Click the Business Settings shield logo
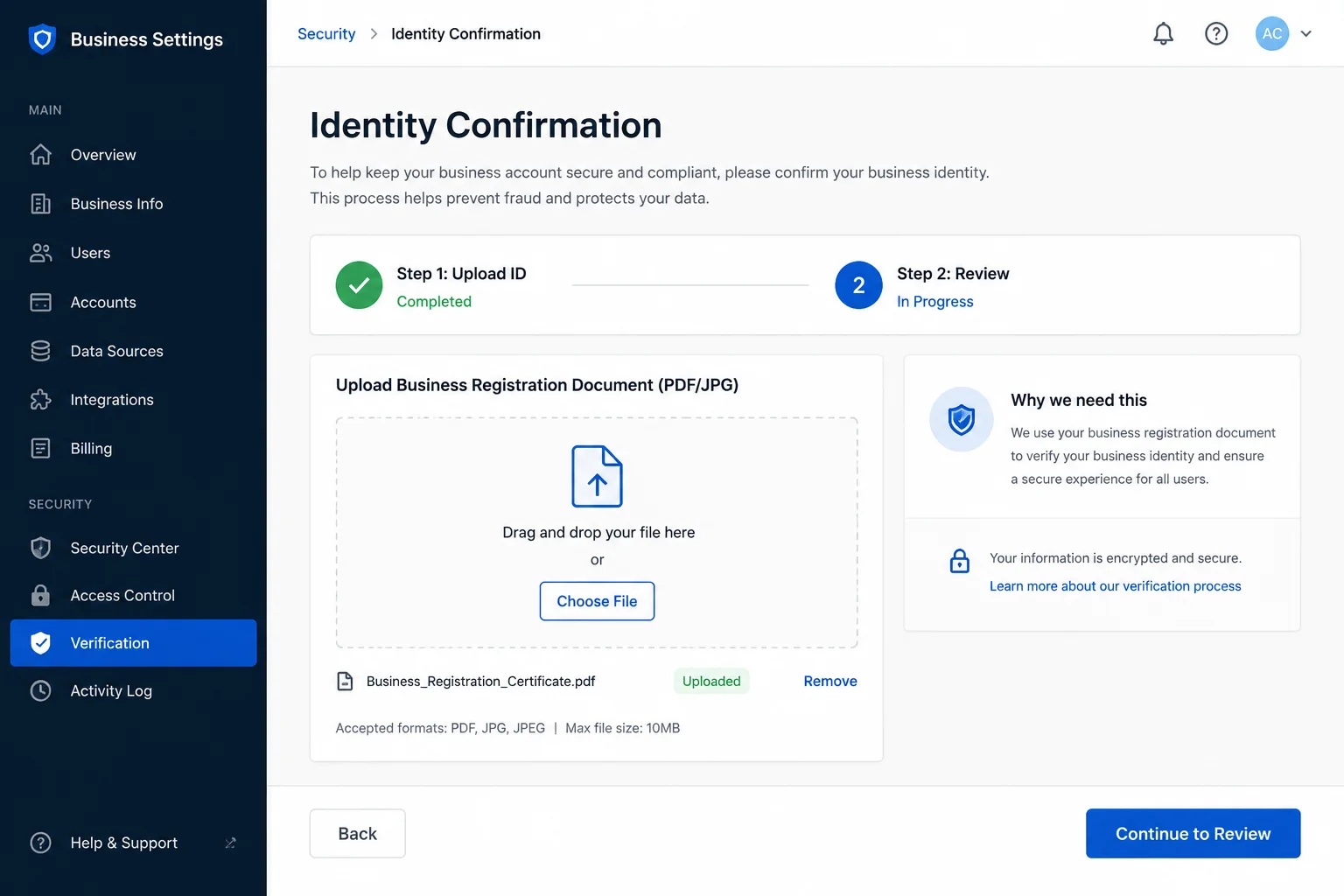 click(42, 39)
